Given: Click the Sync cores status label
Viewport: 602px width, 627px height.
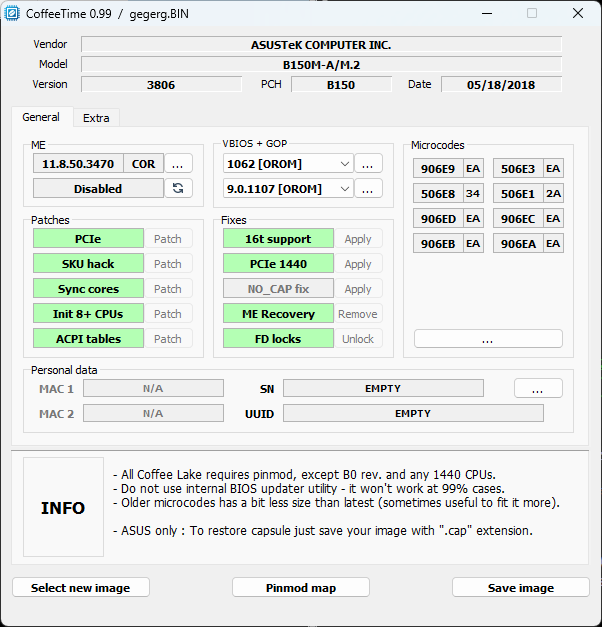Looking at the screenshot, I should pyautogui.click(x=88, y=289).
